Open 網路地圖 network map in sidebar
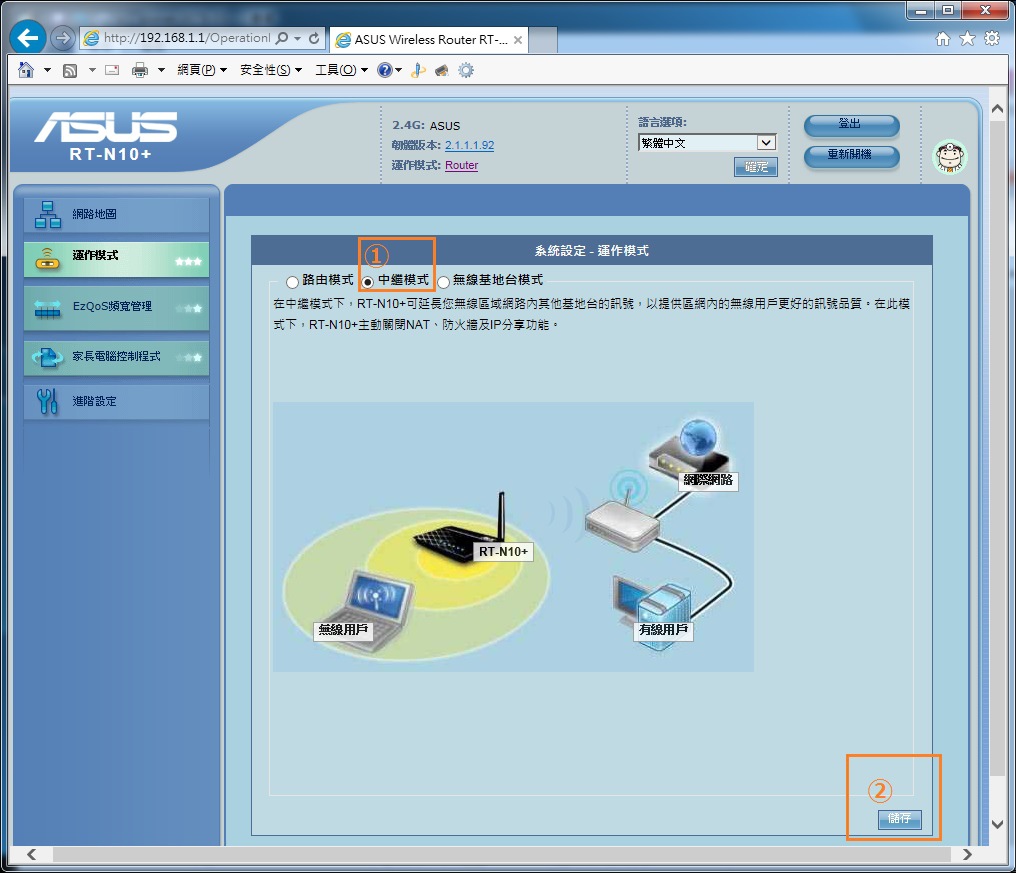 coord(117,215)
